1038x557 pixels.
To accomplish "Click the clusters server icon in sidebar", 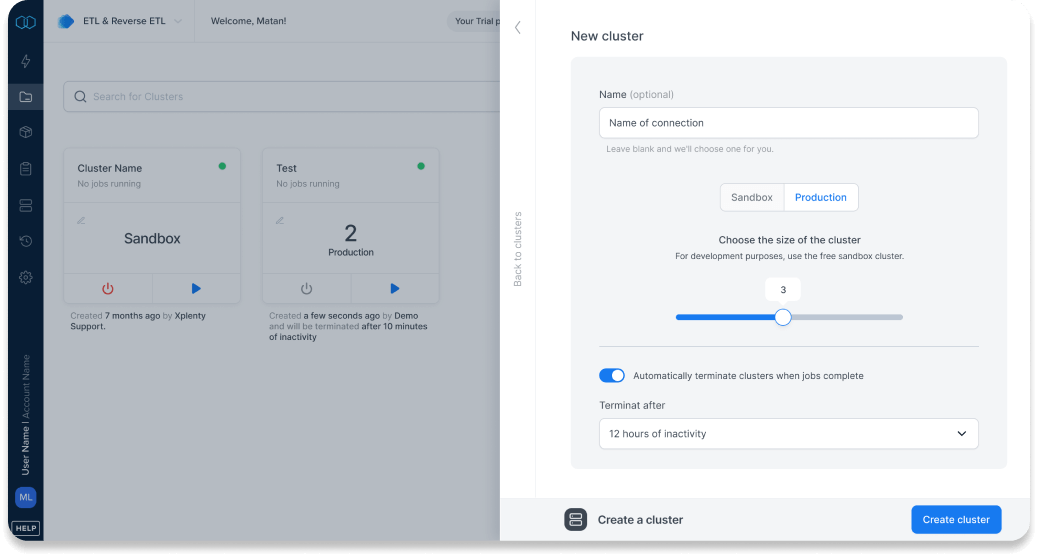I will 26,205.
